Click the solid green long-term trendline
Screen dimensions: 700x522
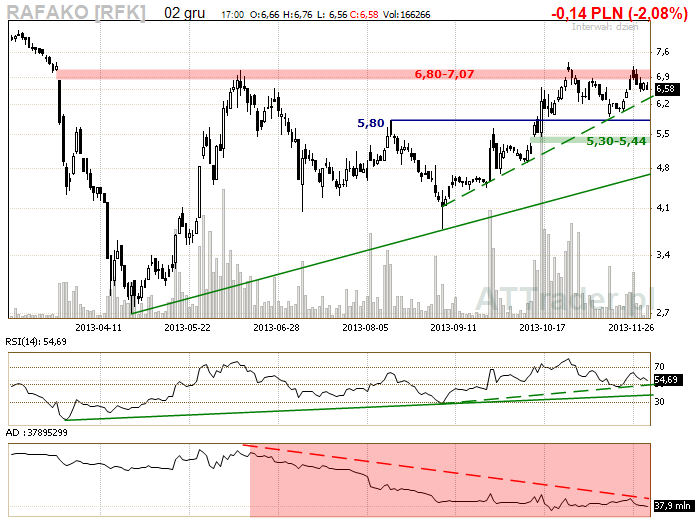pyautogui.click(x=391, y=244)
